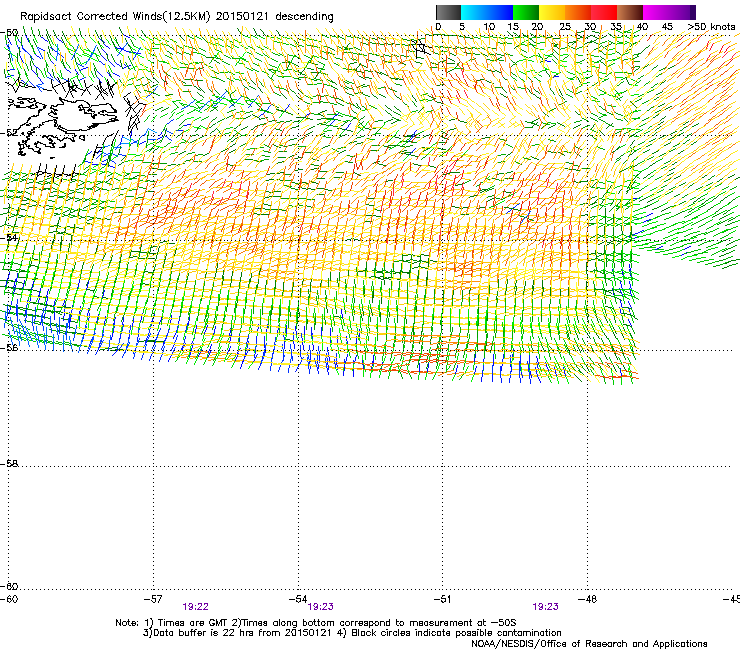This screenshot has height=650, width=740.
Task: Click the legend '40' knots tick label
Action: tap(642, 26)
